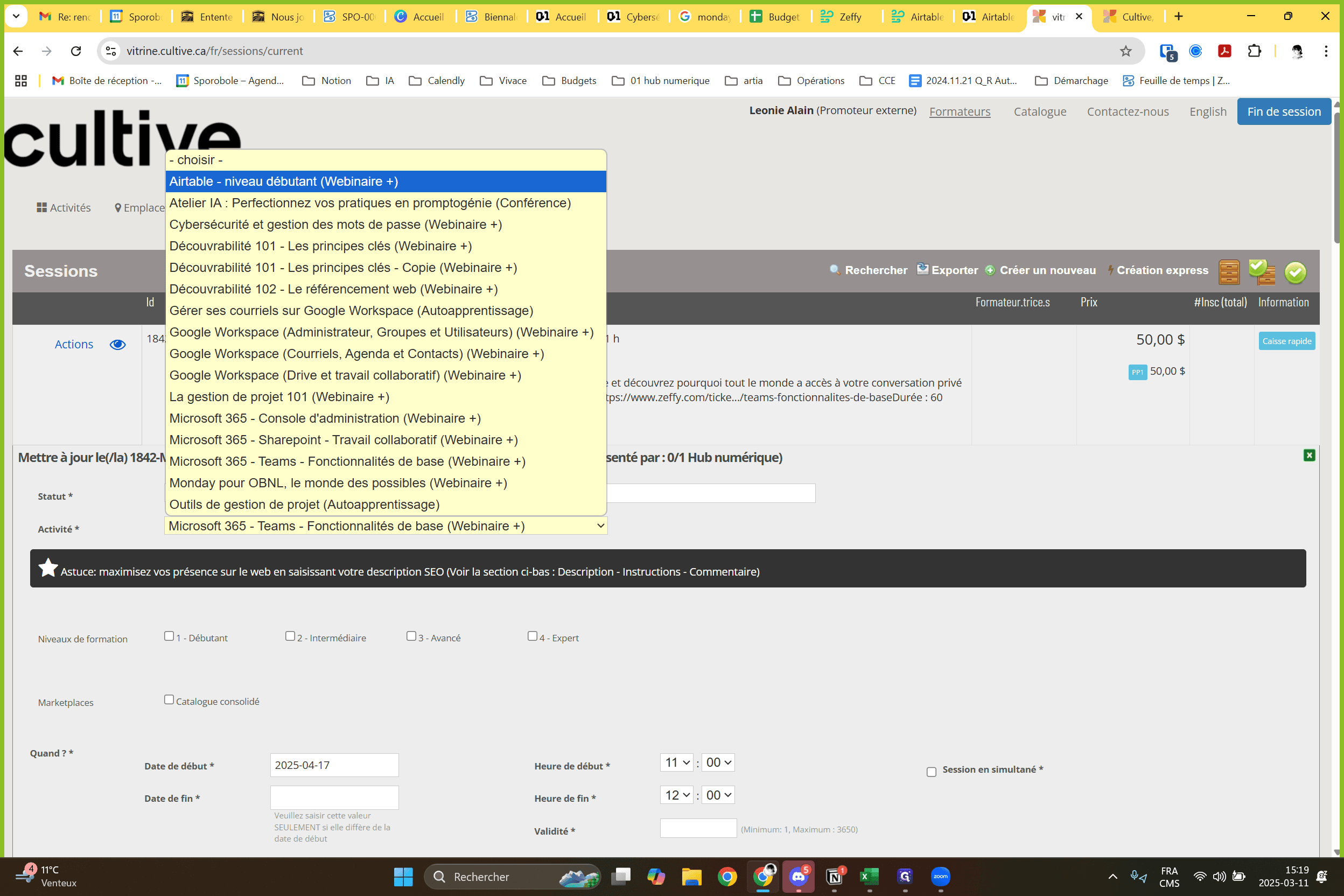Viewport: 1344px width, 896px height.
Task: Open Zoom from the taskbar
Action: (941, 877)
